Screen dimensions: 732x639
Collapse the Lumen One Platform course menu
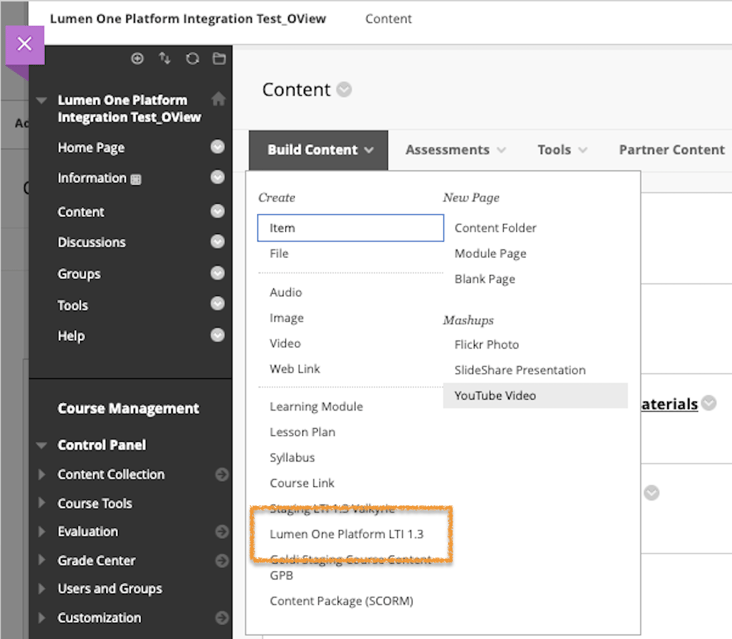[x=41, y=101]
